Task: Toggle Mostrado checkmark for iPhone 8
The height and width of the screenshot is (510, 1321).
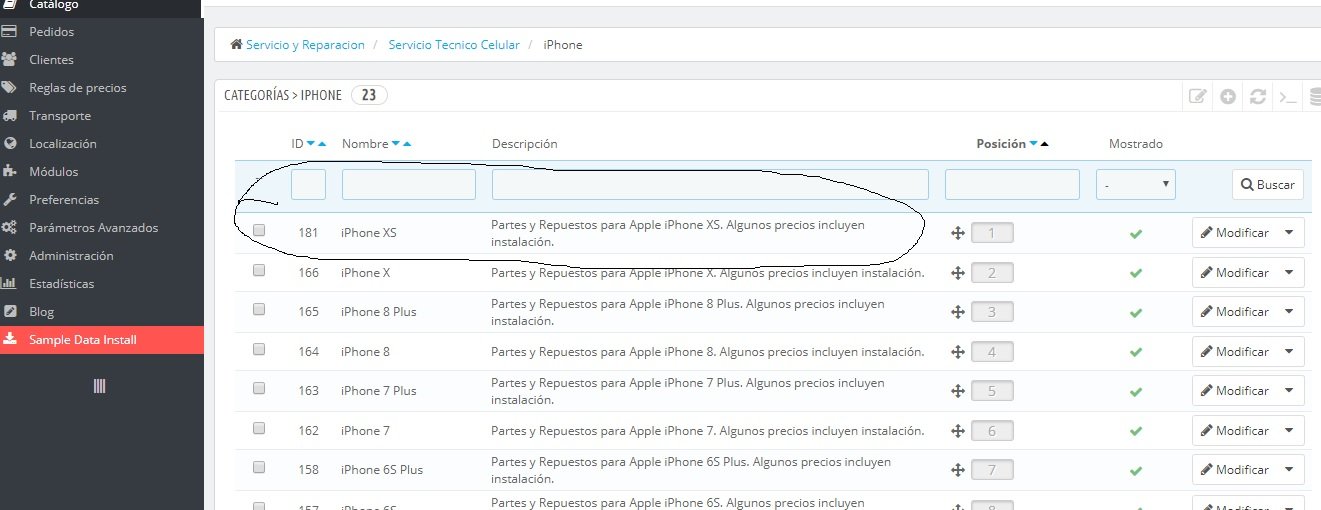Action: 1135,353
